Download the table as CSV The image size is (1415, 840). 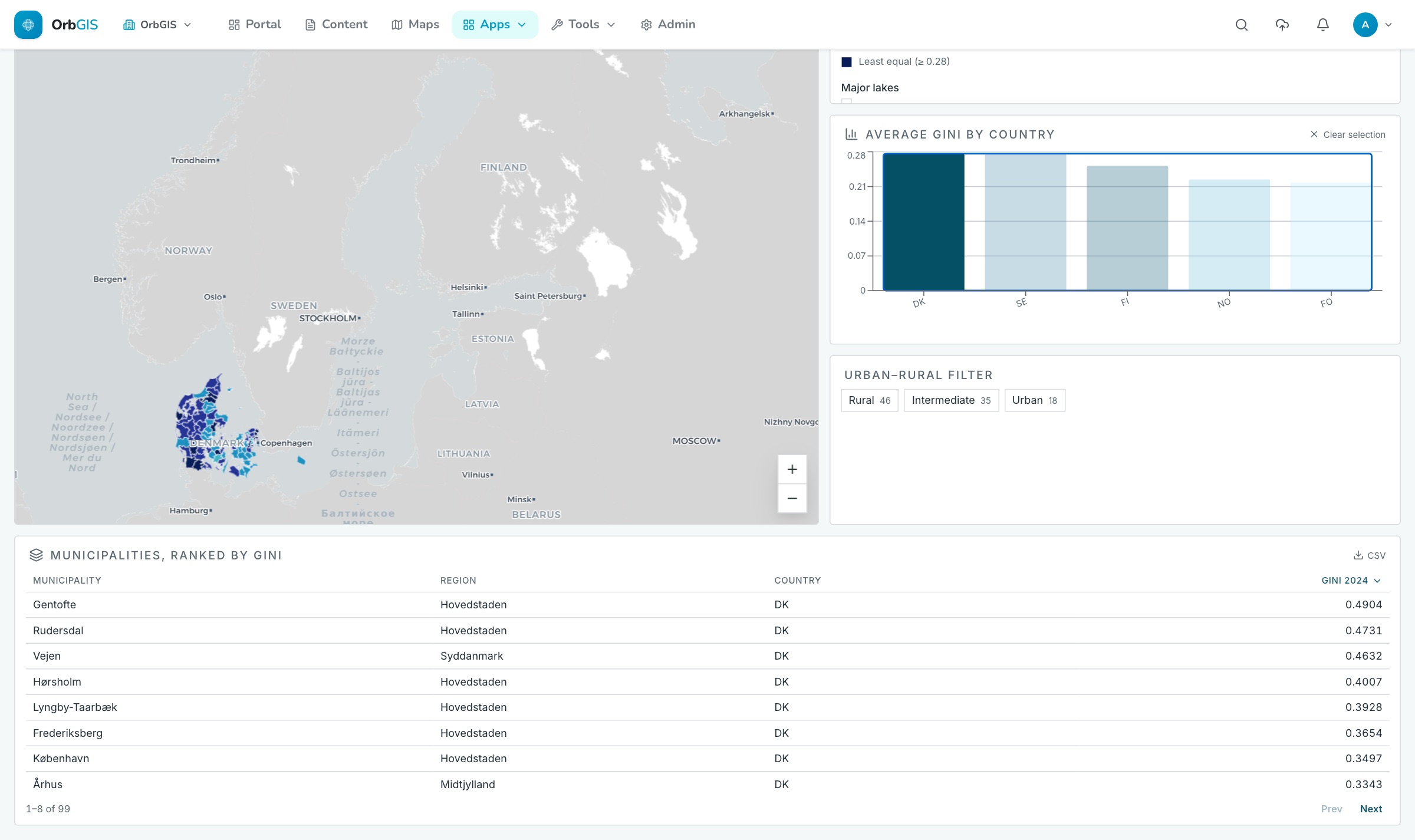point(1369,555)
